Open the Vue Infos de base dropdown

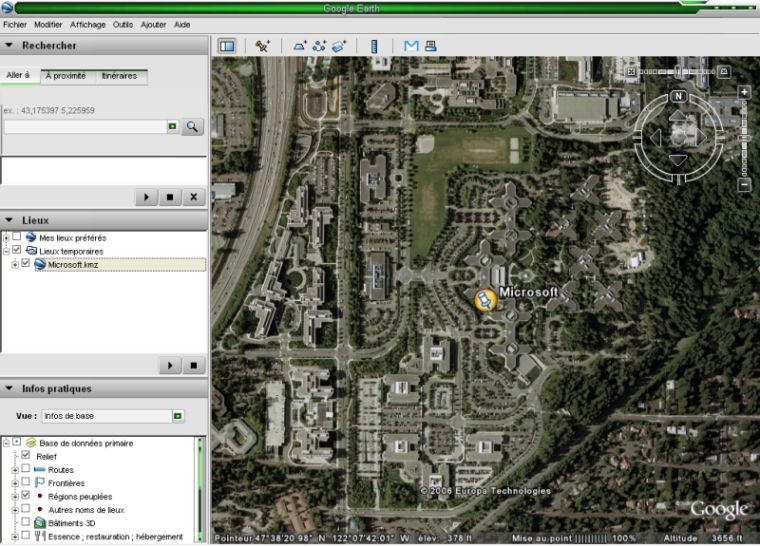178,416
